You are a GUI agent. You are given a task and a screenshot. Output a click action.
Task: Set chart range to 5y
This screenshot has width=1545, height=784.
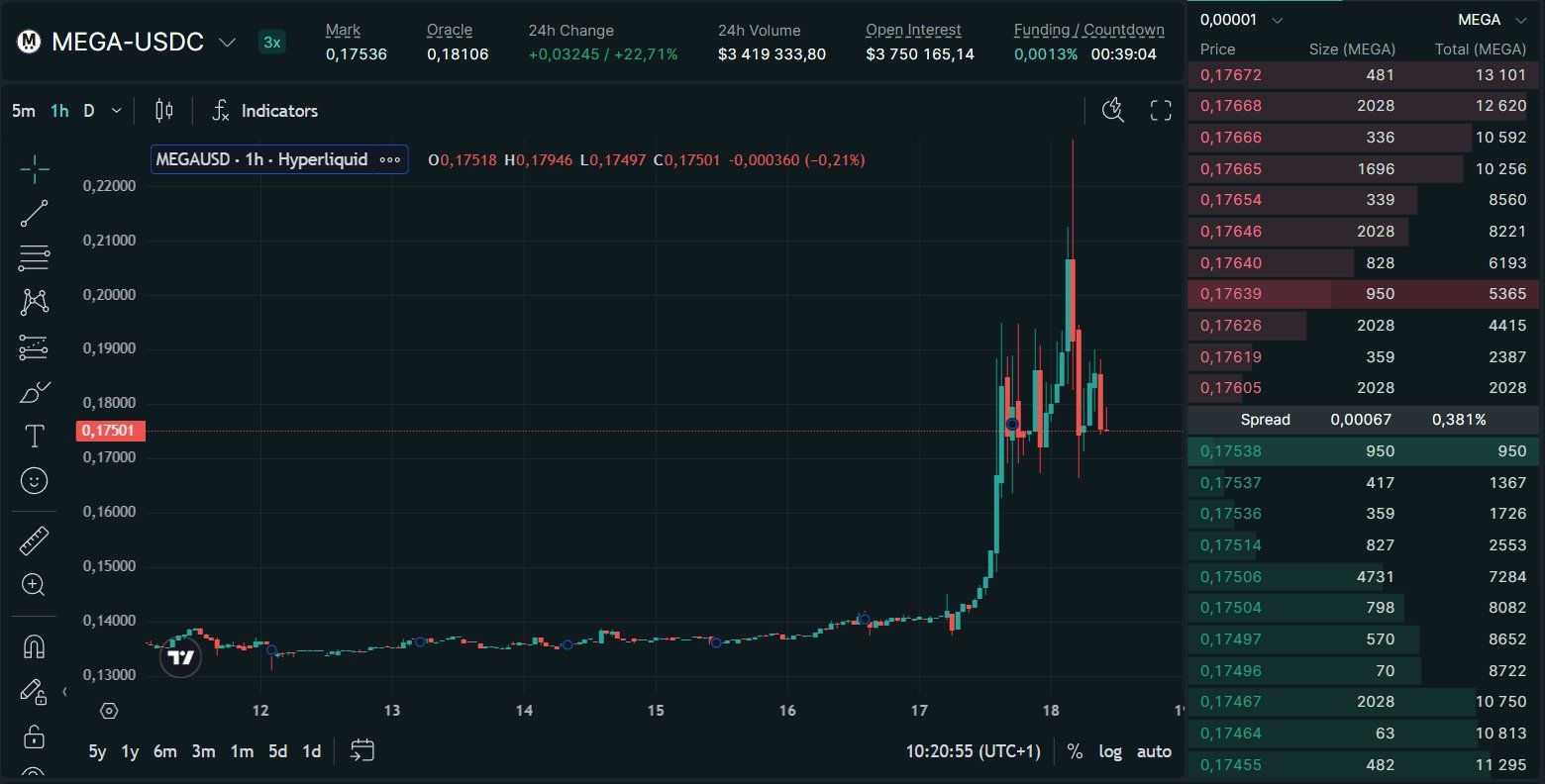97,751
